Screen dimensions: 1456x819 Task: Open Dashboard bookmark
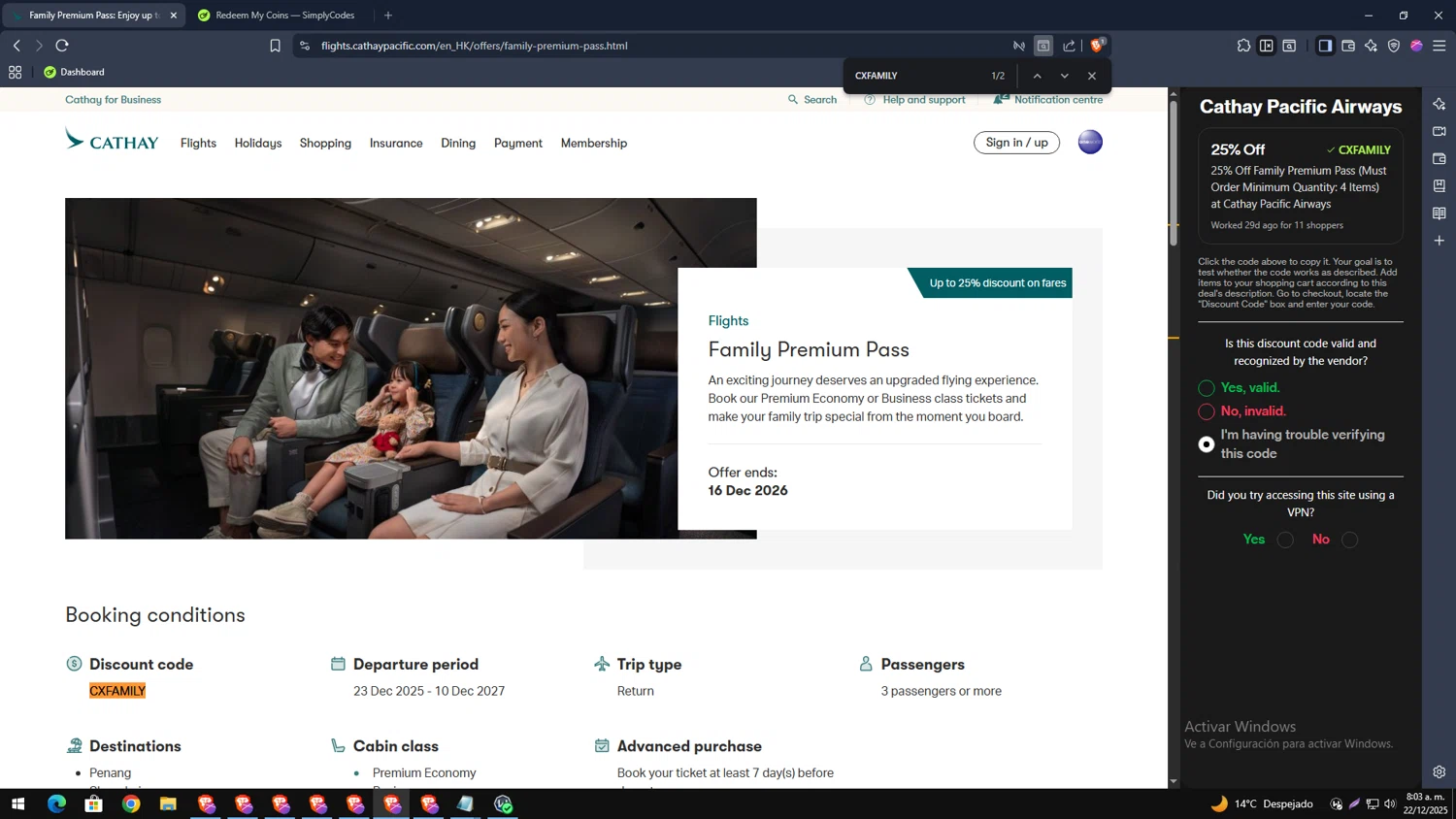click(x=74, y=72)
